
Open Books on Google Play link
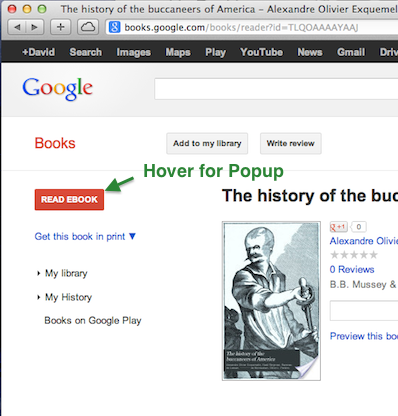[x=93, y=321]
